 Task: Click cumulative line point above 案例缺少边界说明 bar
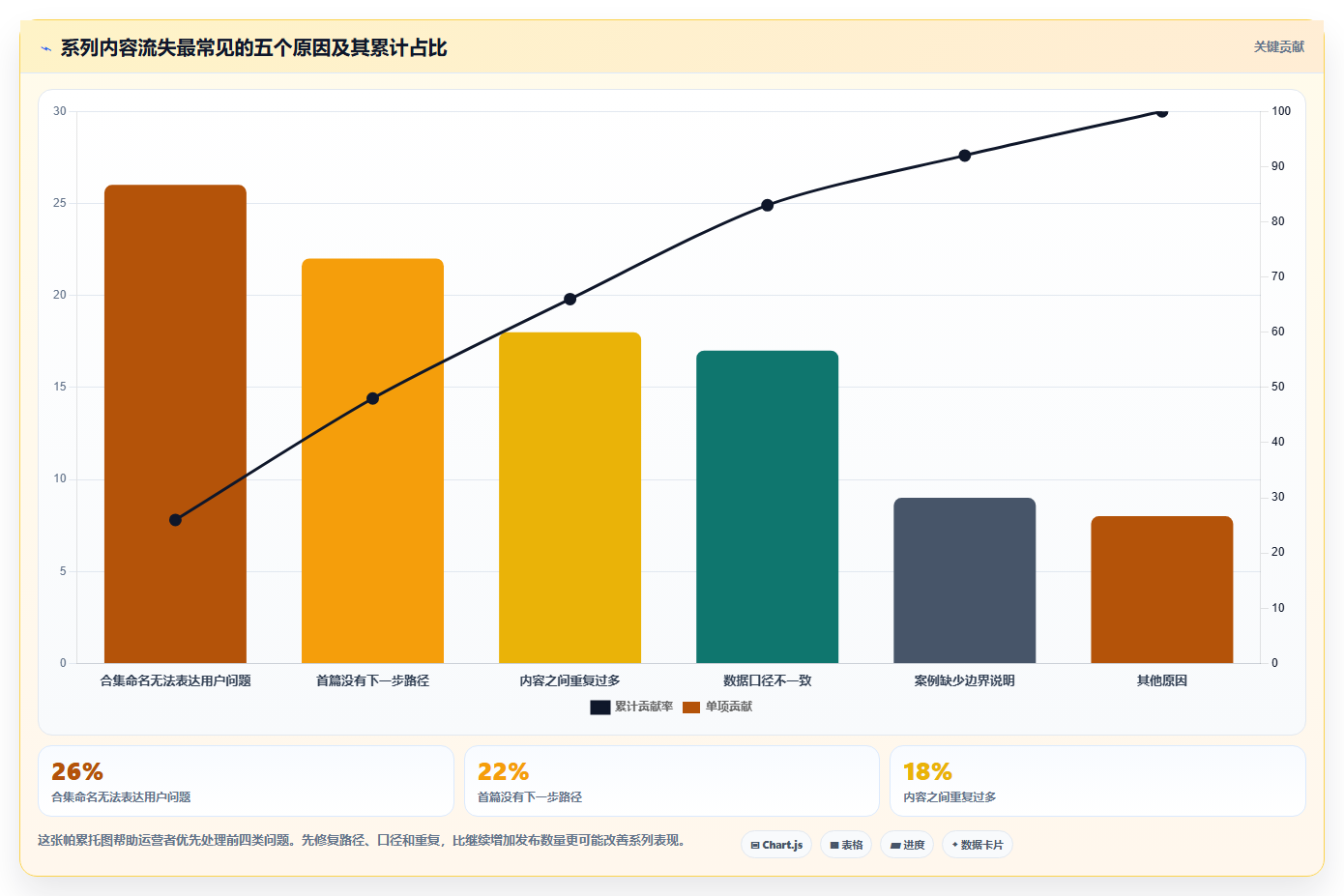click(964, 156)
